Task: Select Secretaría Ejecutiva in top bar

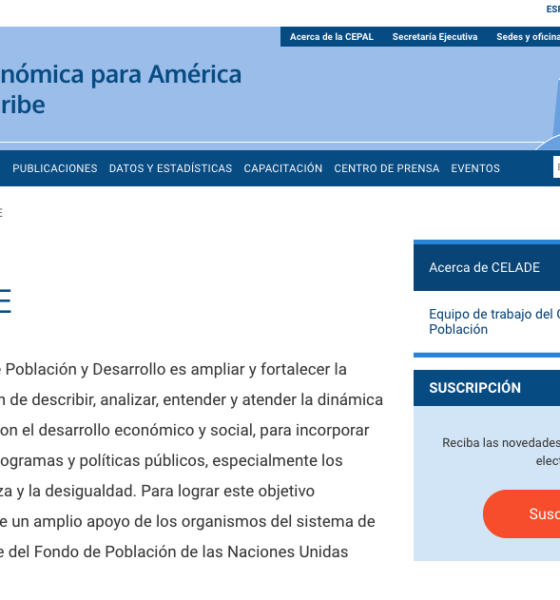Action: 435,37
